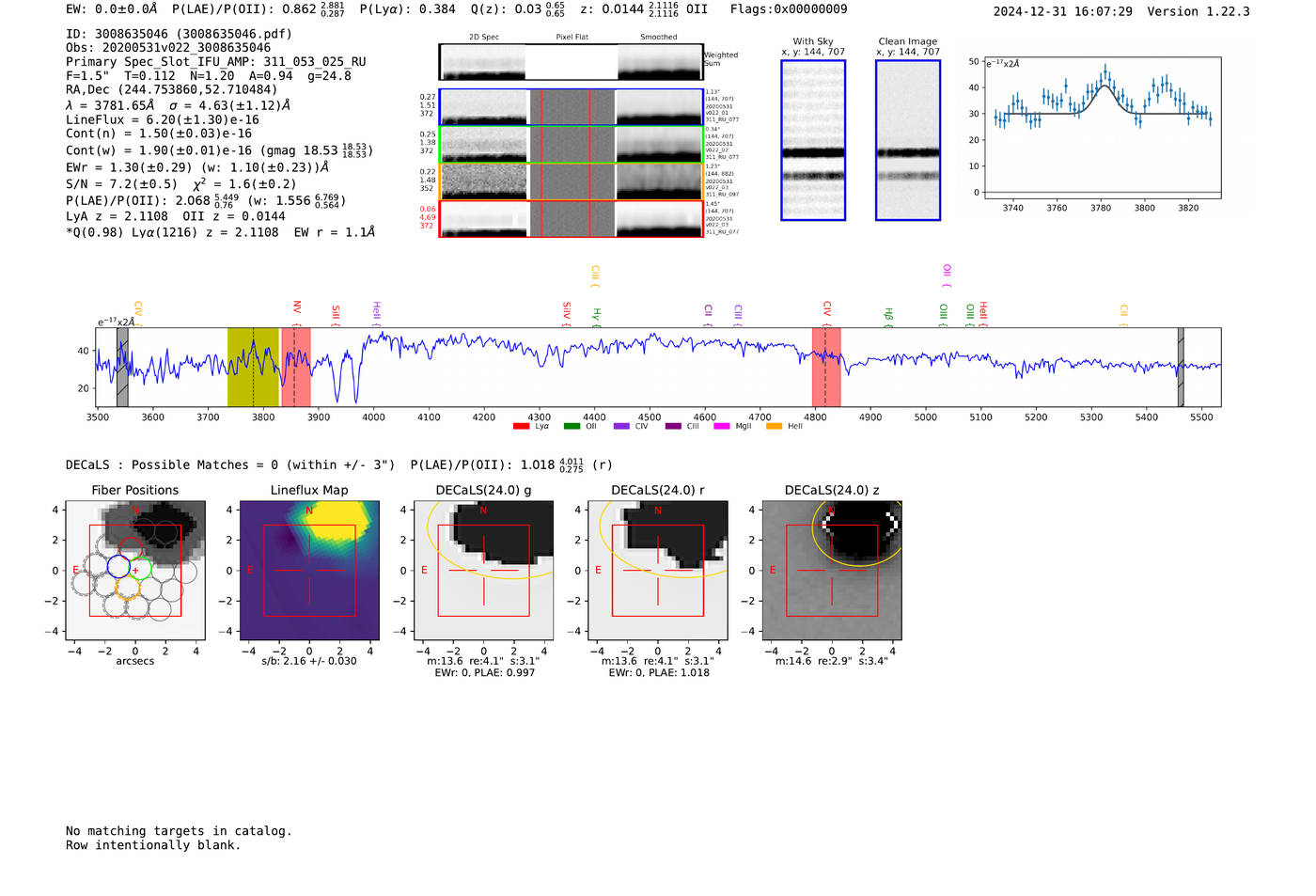
Task: Select the Cont(n) = 1.50(±0.03)e-16 line
Action: [159, 134]
